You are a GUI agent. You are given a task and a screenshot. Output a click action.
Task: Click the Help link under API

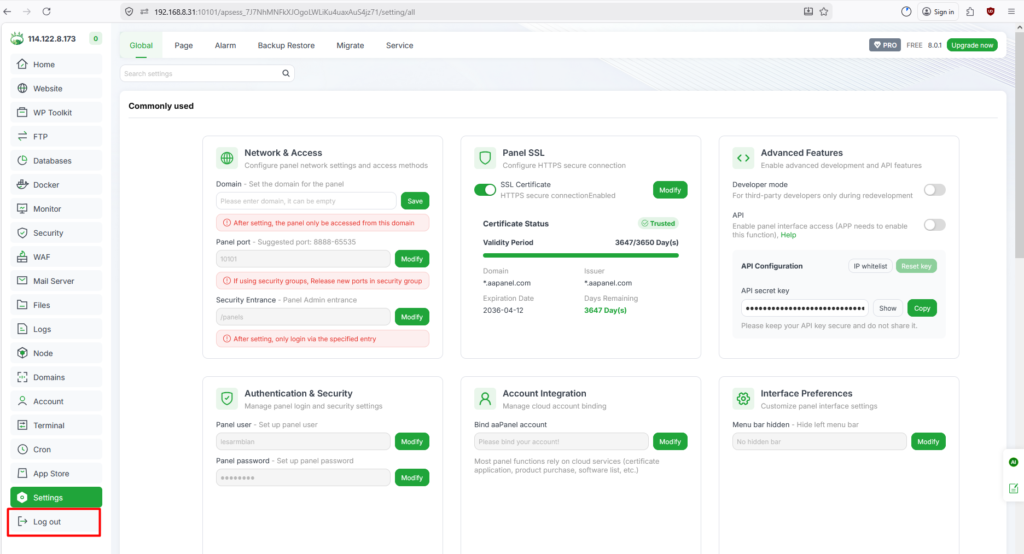pyautogui.click(x=789, y=235)
